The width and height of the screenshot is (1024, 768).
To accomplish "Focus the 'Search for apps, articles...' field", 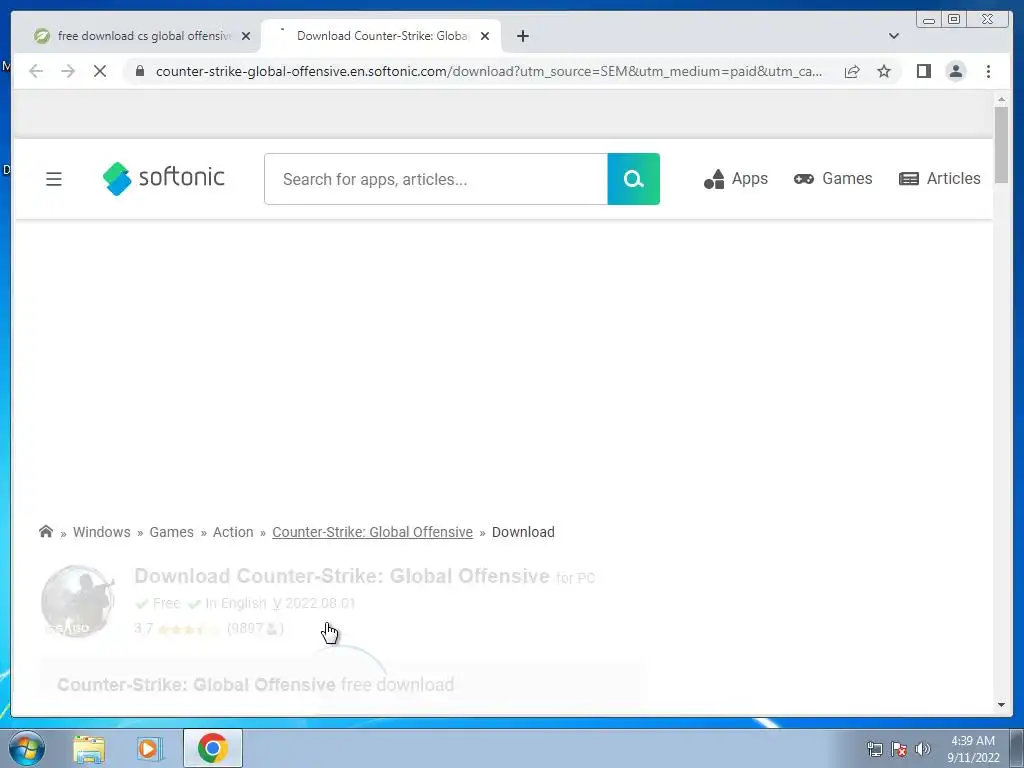I will [436, 179].
